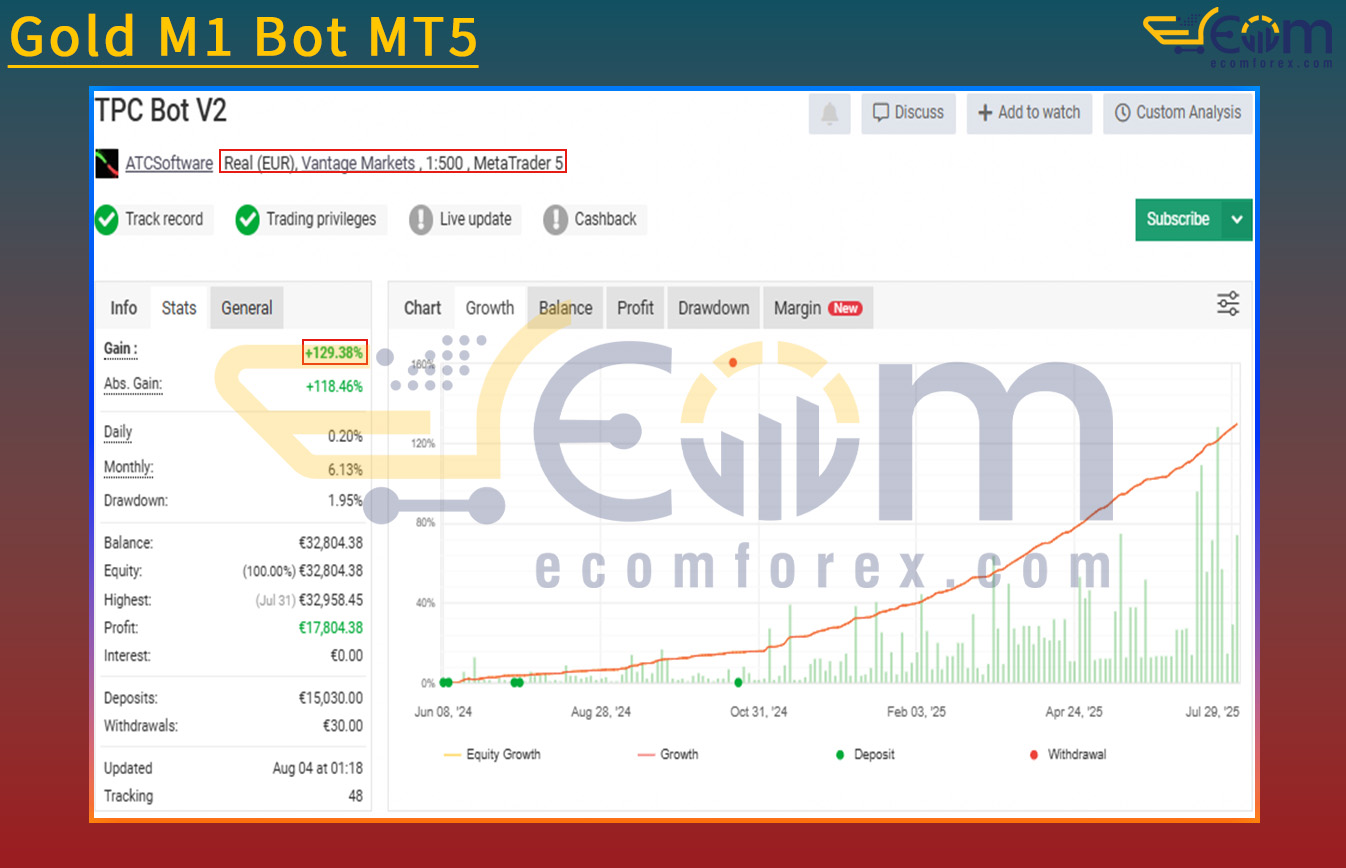The image size is (1346, 868).
Task: Click the Subscribe button
Action: tap(1178, 219)
